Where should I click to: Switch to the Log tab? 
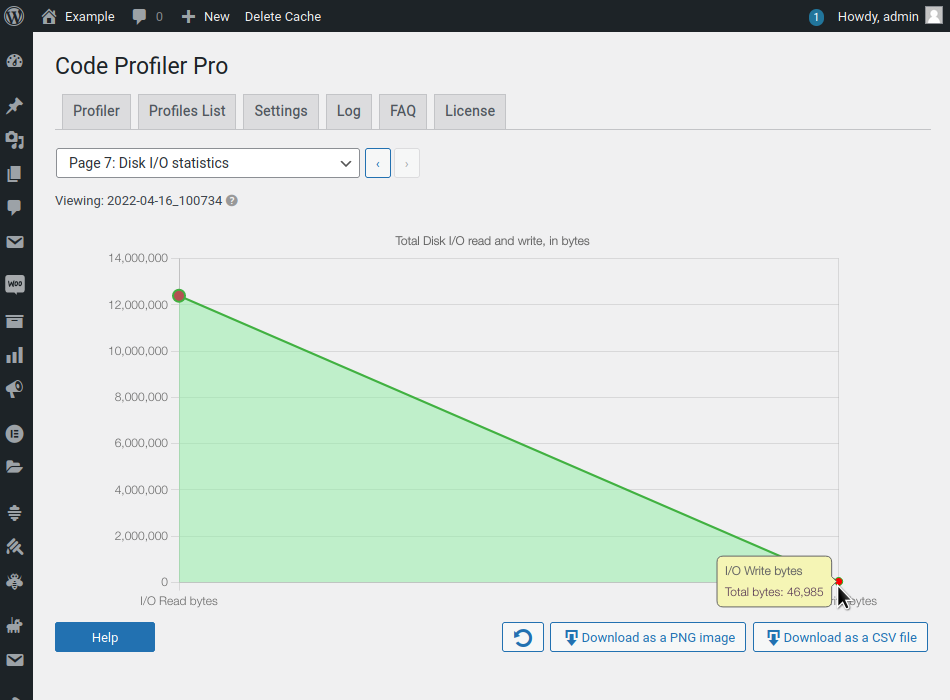348,111
